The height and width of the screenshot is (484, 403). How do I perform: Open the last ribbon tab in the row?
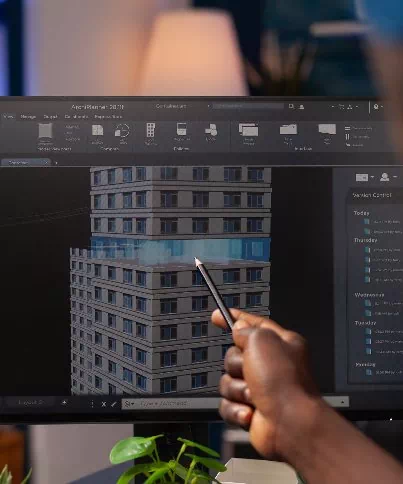(108, 117)
